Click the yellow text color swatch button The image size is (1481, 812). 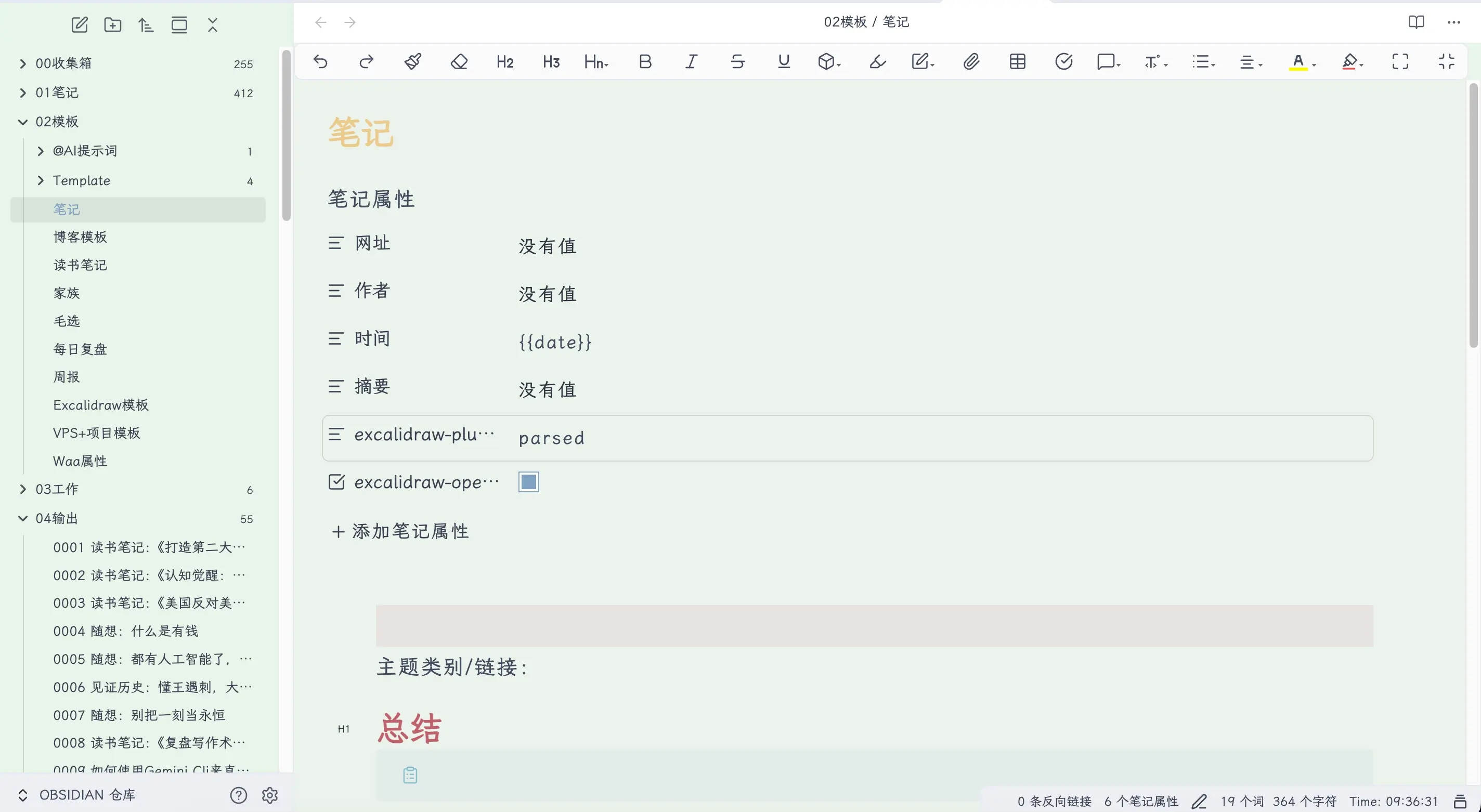click(1297, 61)
